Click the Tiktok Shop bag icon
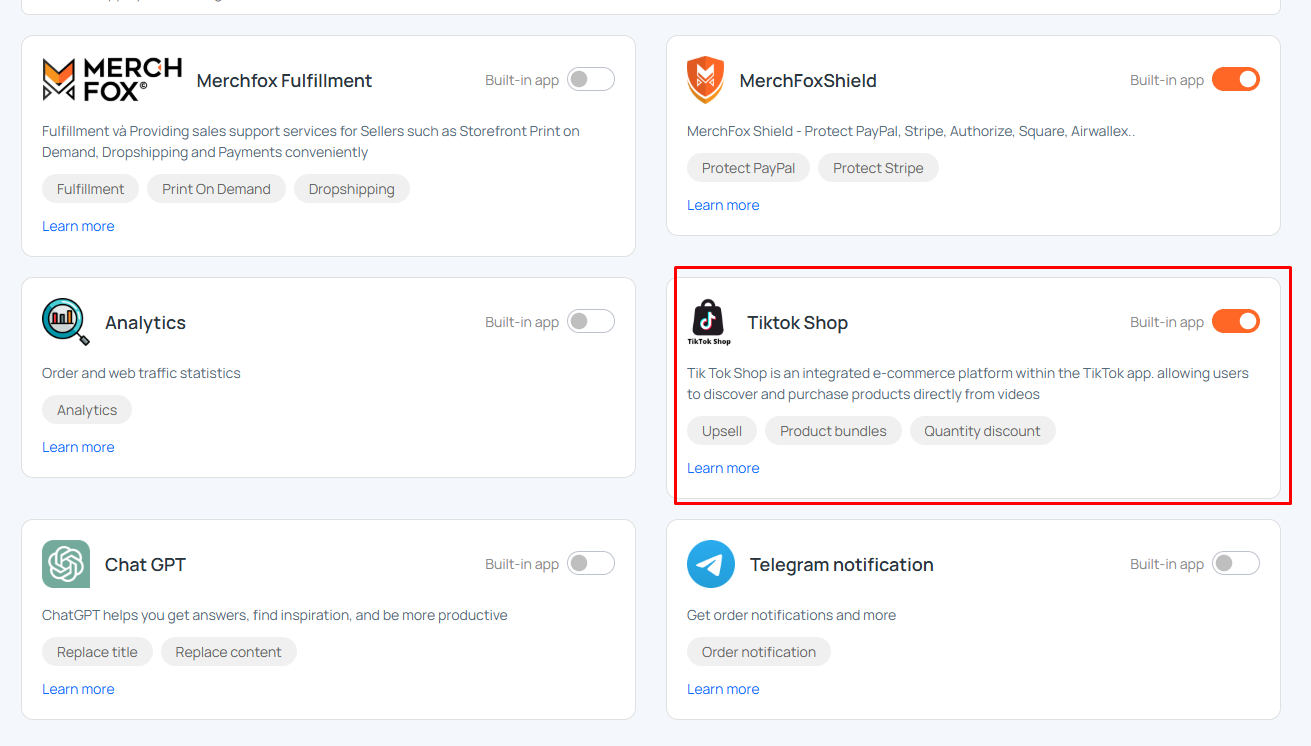The width and height of the screenshot is (1311, 746). click(709, 322)
